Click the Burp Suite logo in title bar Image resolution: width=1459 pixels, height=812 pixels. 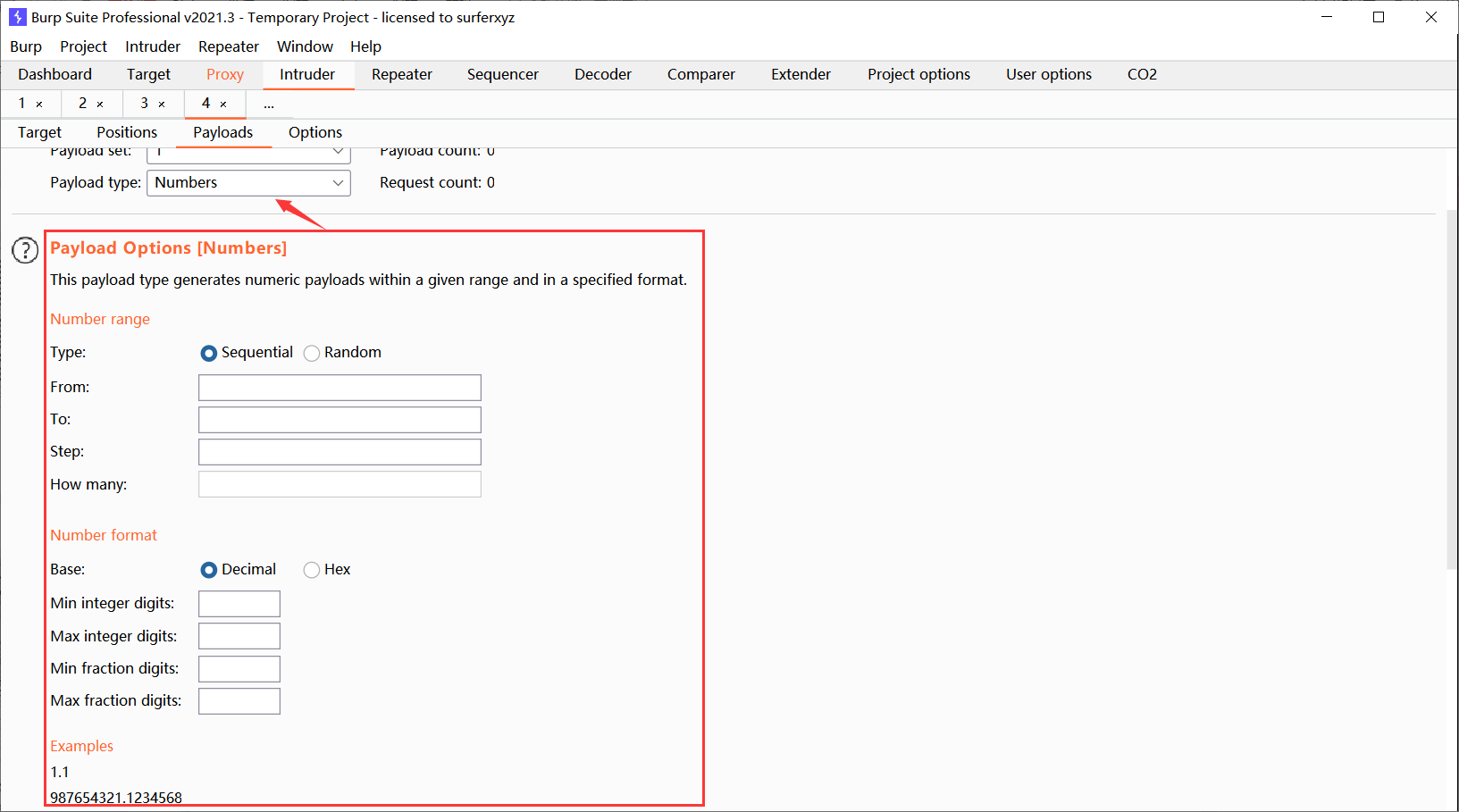coord(18,17)
